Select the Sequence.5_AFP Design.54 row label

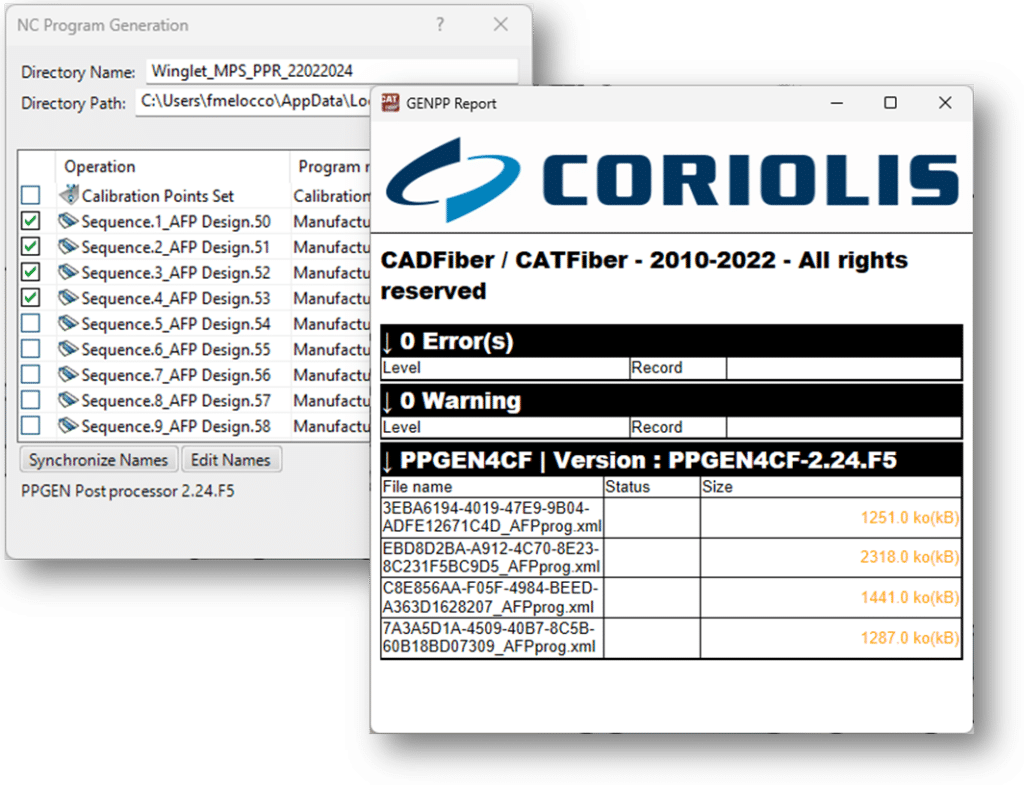[176, 324]
